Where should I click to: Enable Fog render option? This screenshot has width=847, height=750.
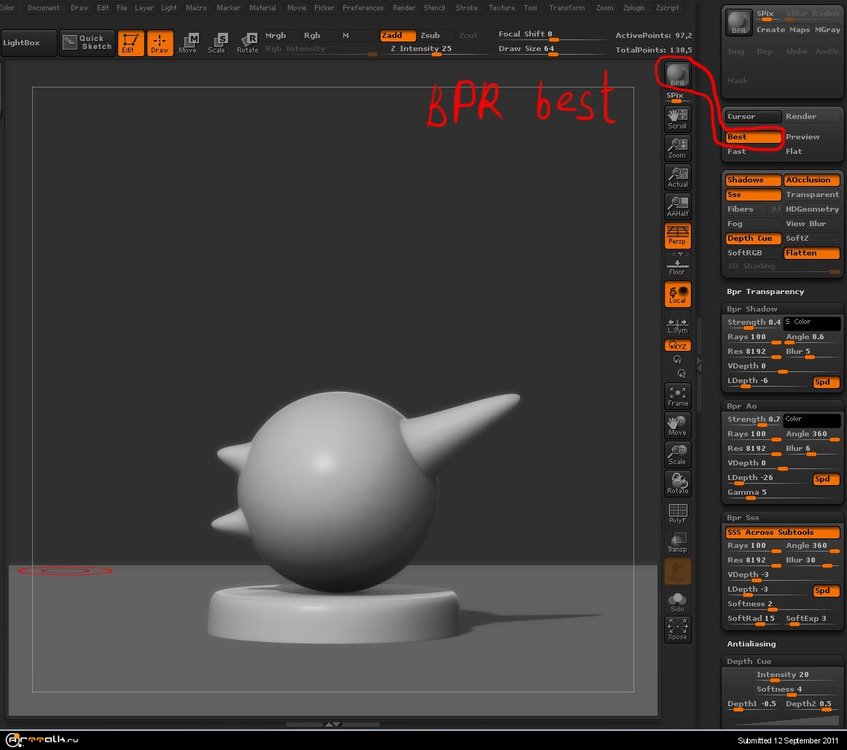753,224
